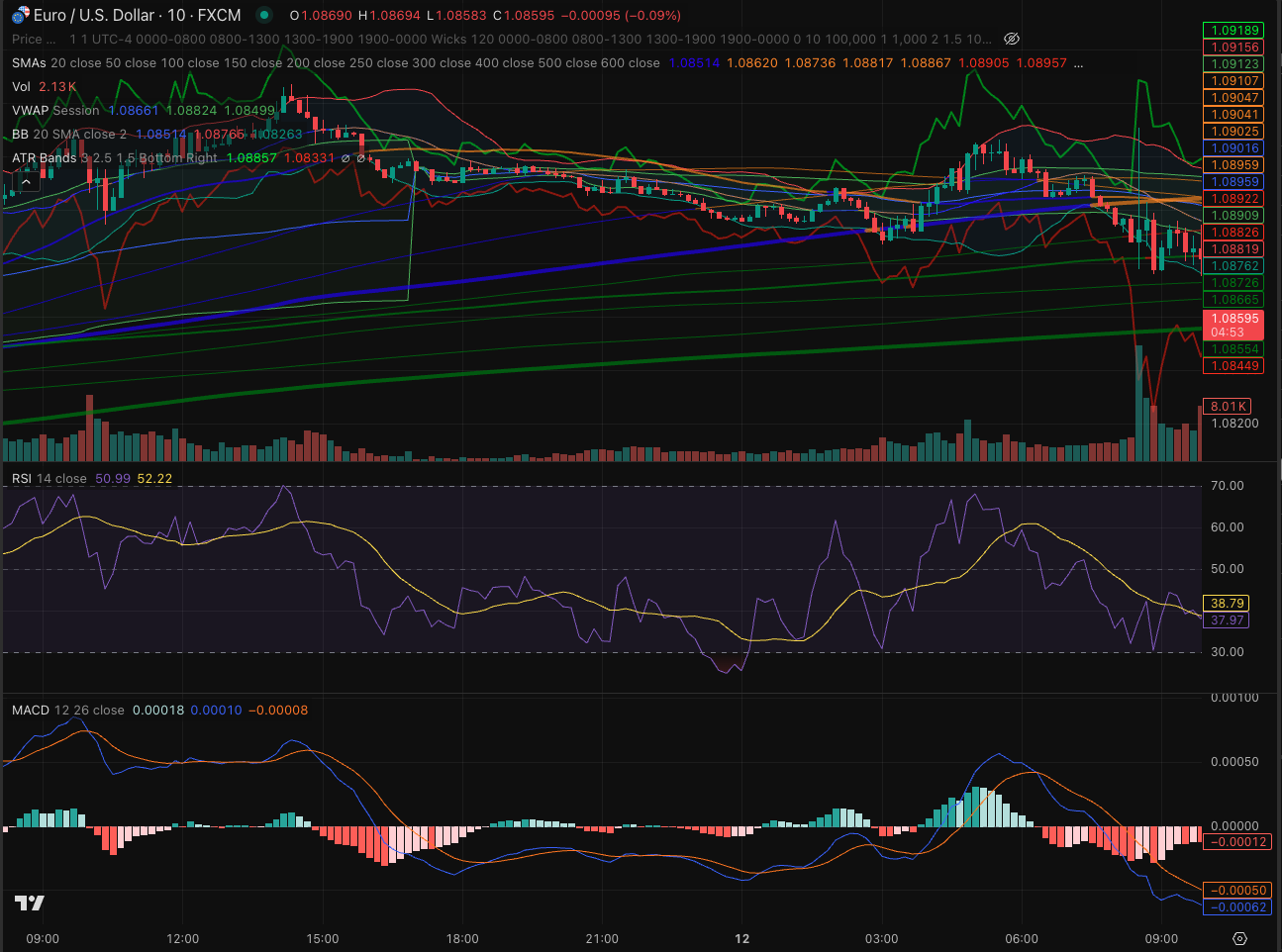Click the 21:00 time axis label
This screenshot has width=1282, height=952.
coord(602,938)
